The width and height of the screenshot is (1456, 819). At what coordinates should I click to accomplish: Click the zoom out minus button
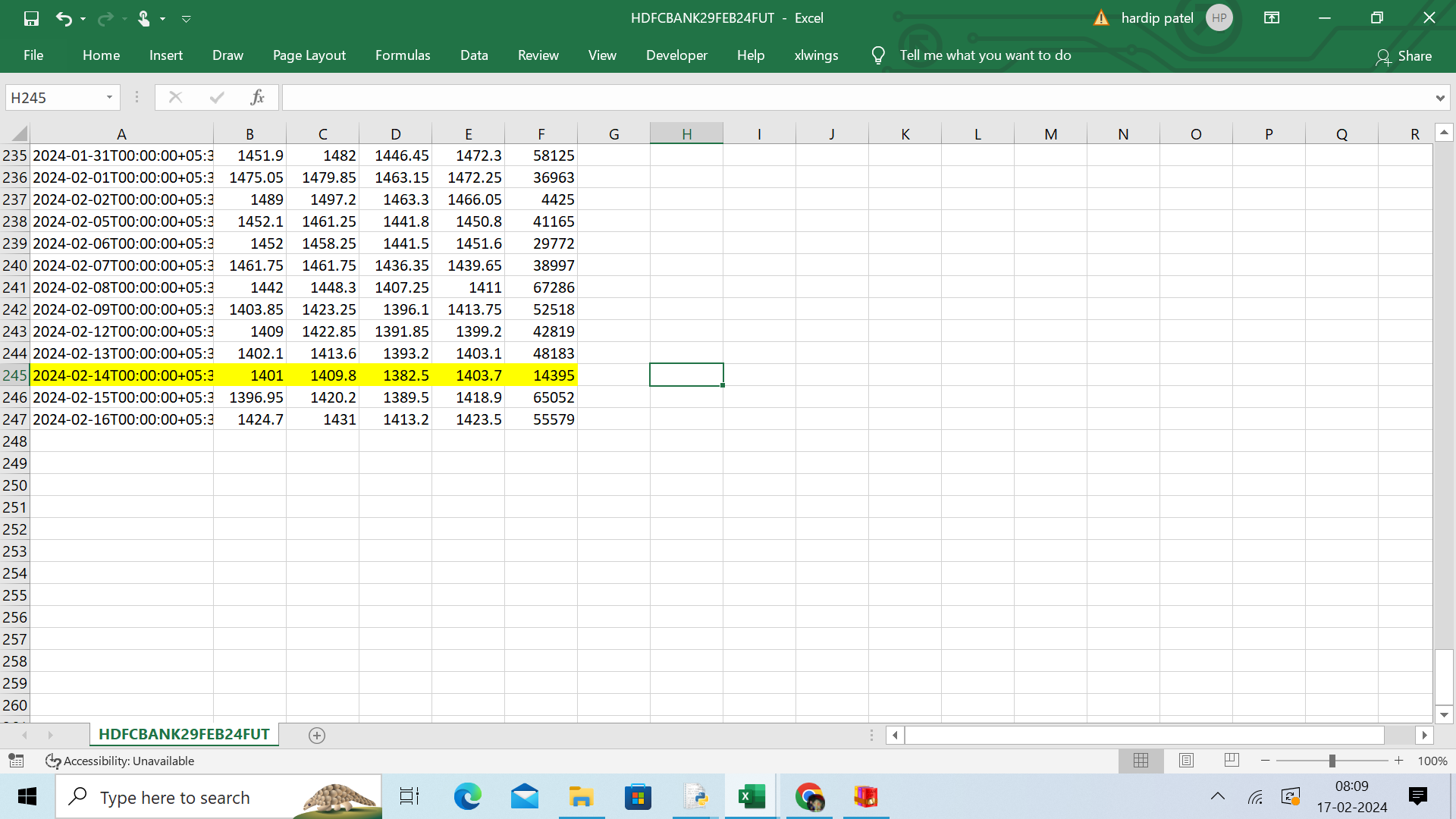[x=1265, y=761]
